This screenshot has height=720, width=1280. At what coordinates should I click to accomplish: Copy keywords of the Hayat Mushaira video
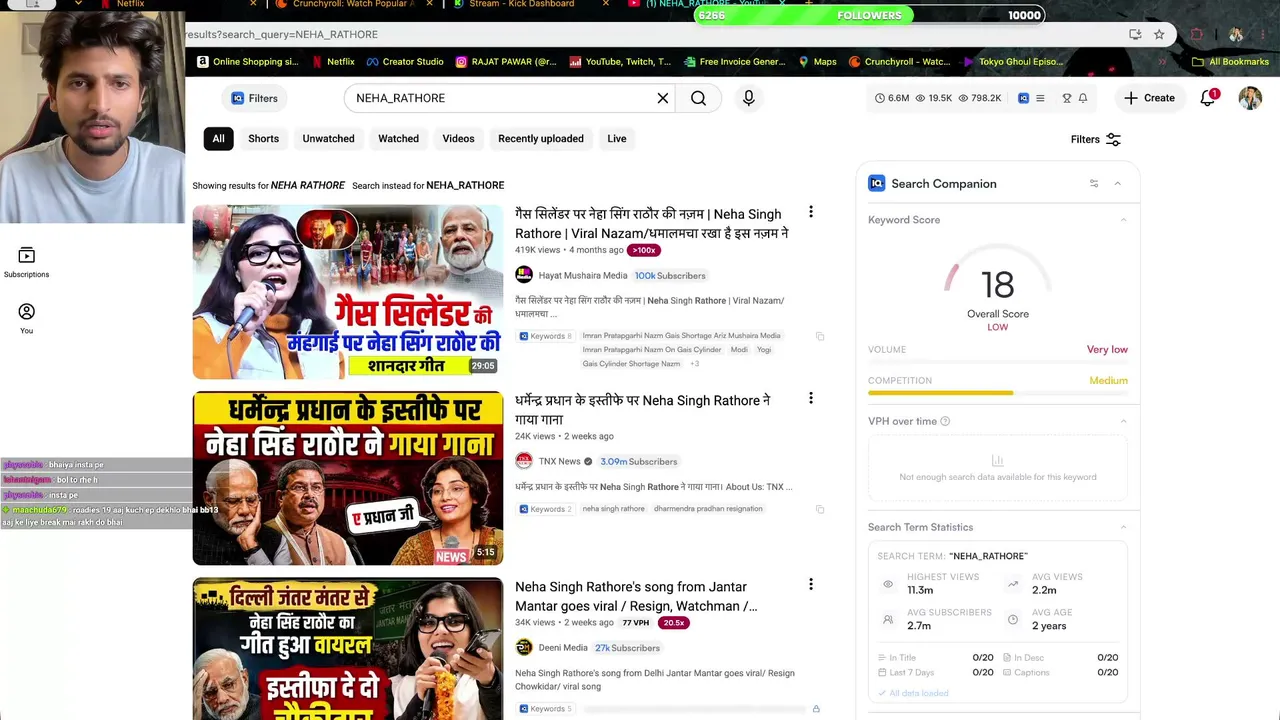[x=820, y=336]
